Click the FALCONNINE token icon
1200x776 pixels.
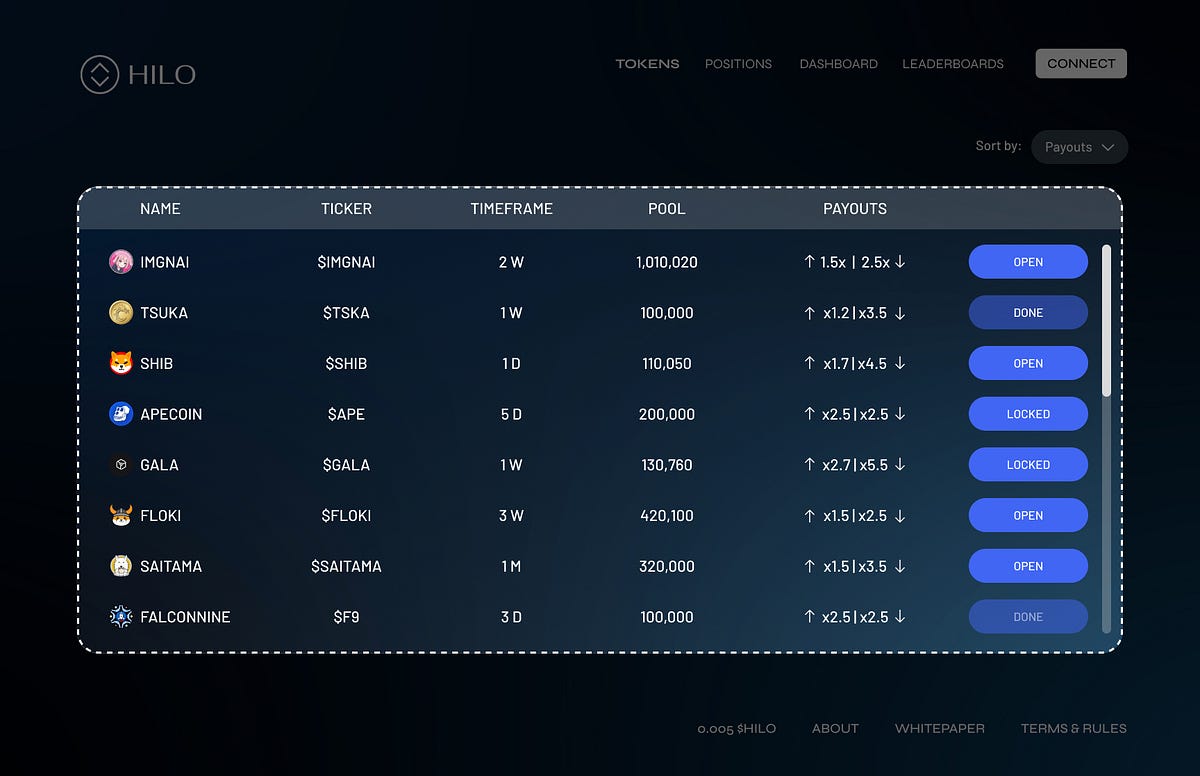tap(120, 617)
